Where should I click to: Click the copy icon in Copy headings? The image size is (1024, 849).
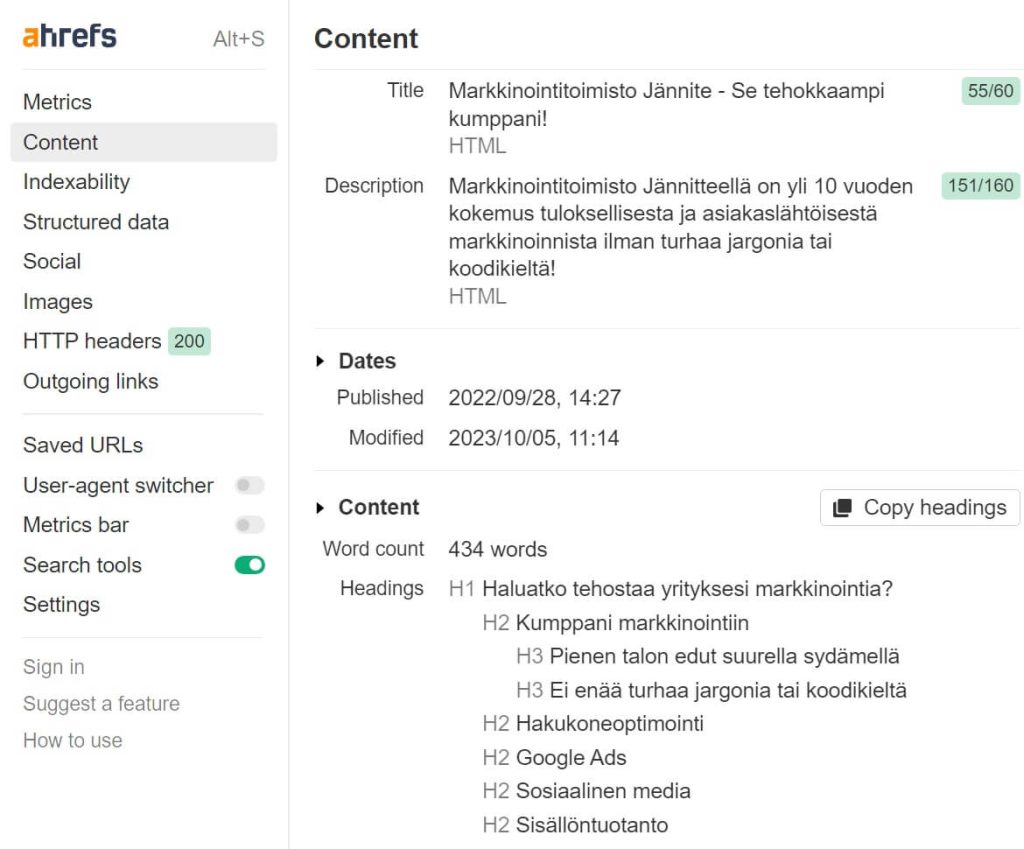843,508
